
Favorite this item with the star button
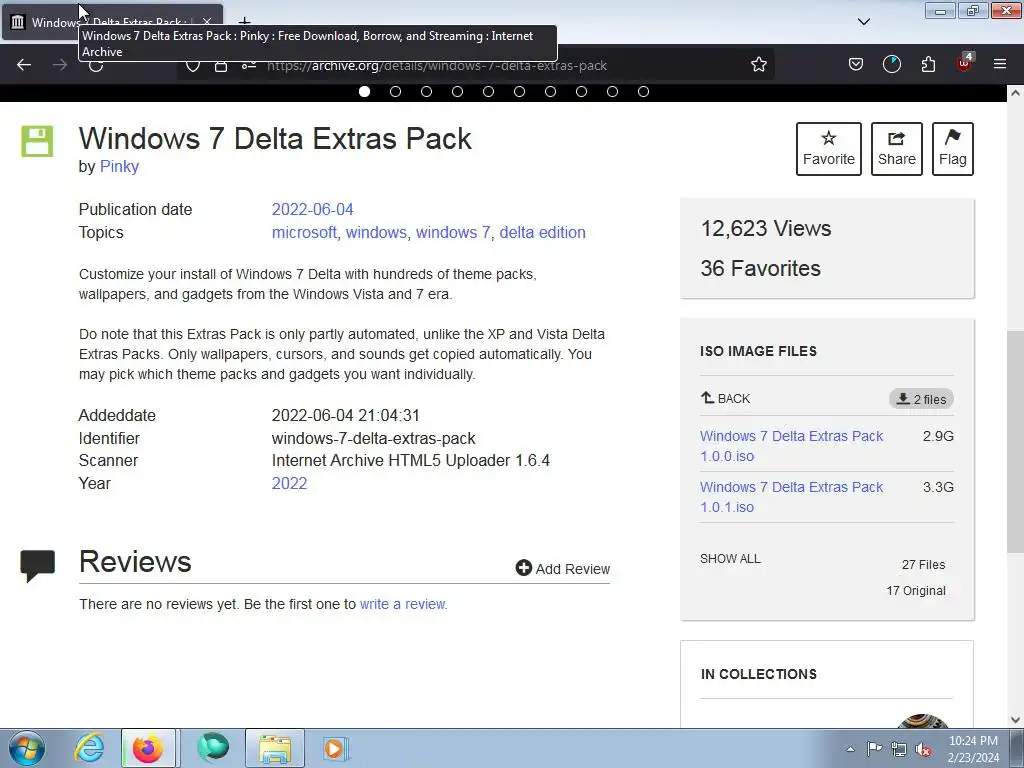[829, 149]
